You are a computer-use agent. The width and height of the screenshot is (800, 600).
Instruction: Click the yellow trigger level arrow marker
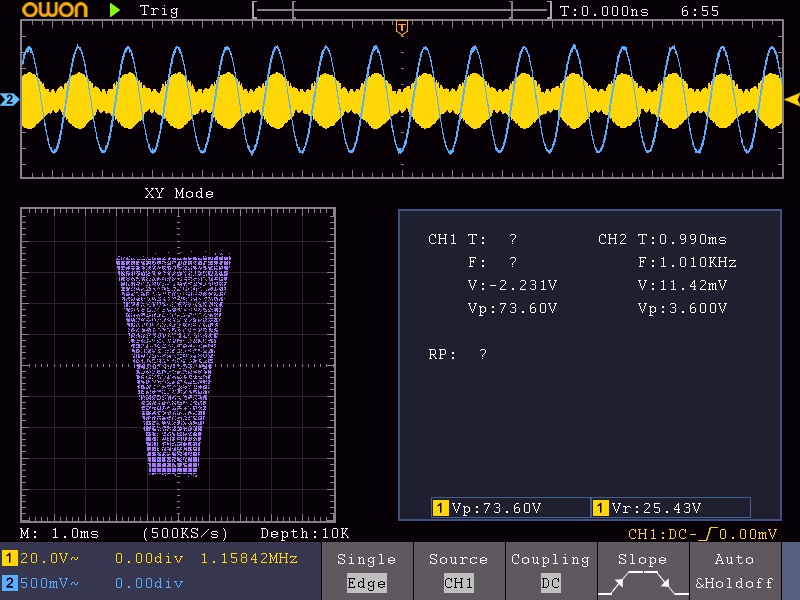click(792, 99)
